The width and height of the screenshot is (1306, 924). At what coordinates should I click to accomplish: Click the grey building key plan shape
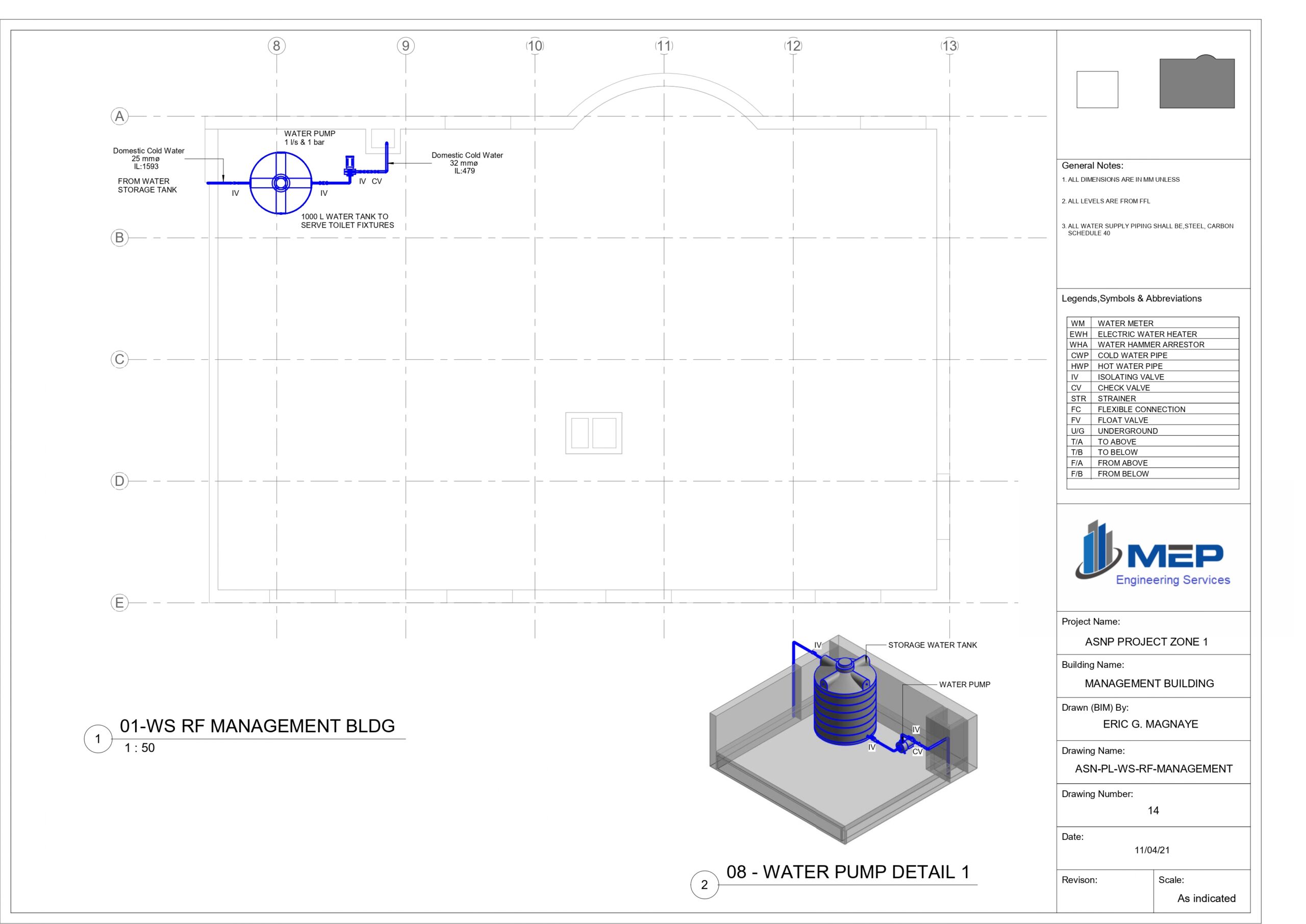tap(1197, 83)
